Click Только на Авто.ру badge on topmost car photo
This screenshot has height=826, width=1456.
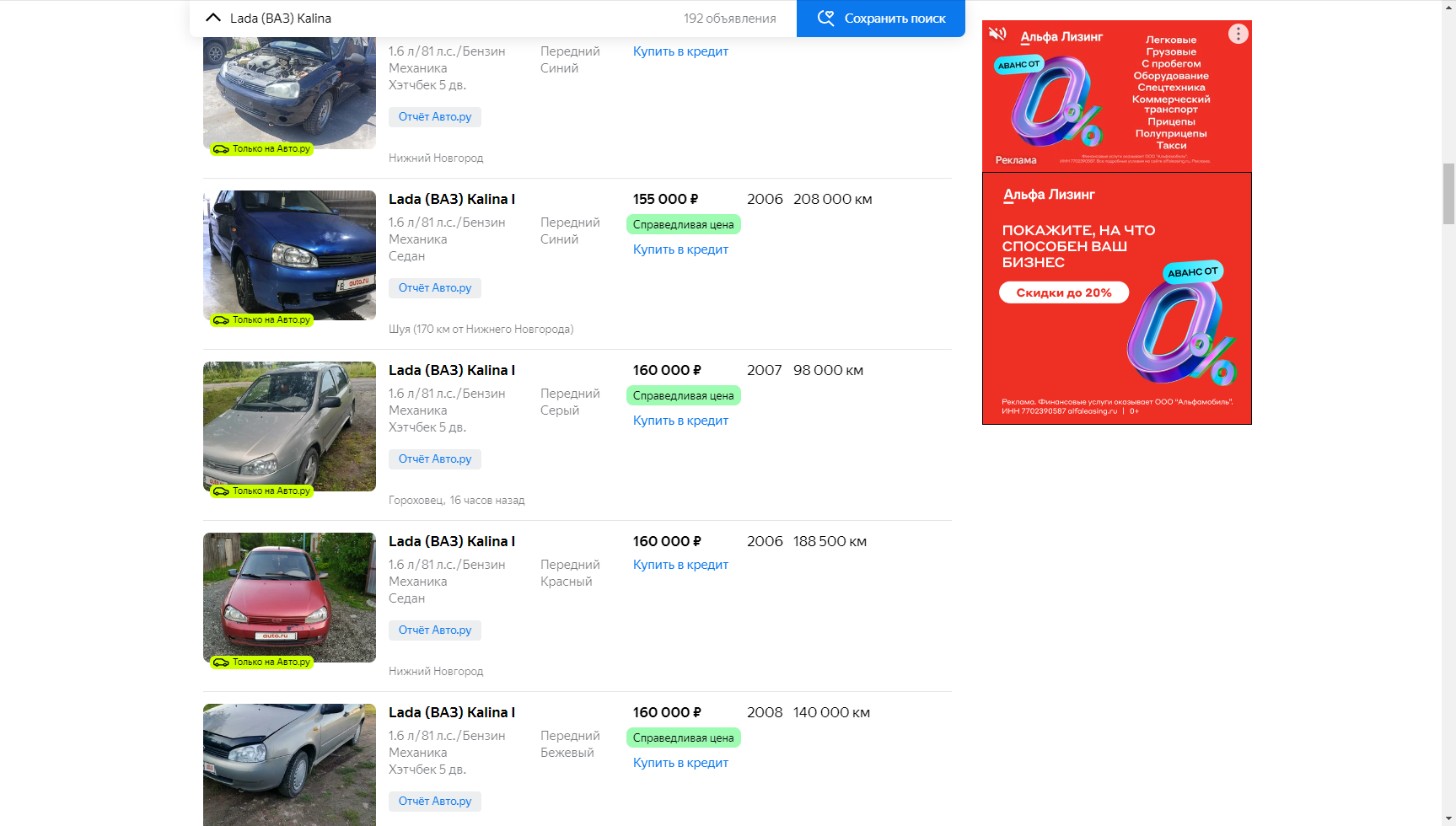[x=261, y=149]
